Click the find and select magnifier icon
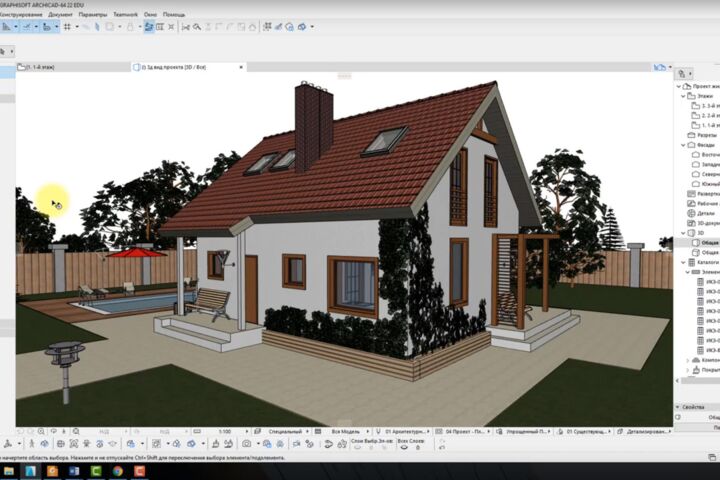The image size is (720, 480). (197, 27)
